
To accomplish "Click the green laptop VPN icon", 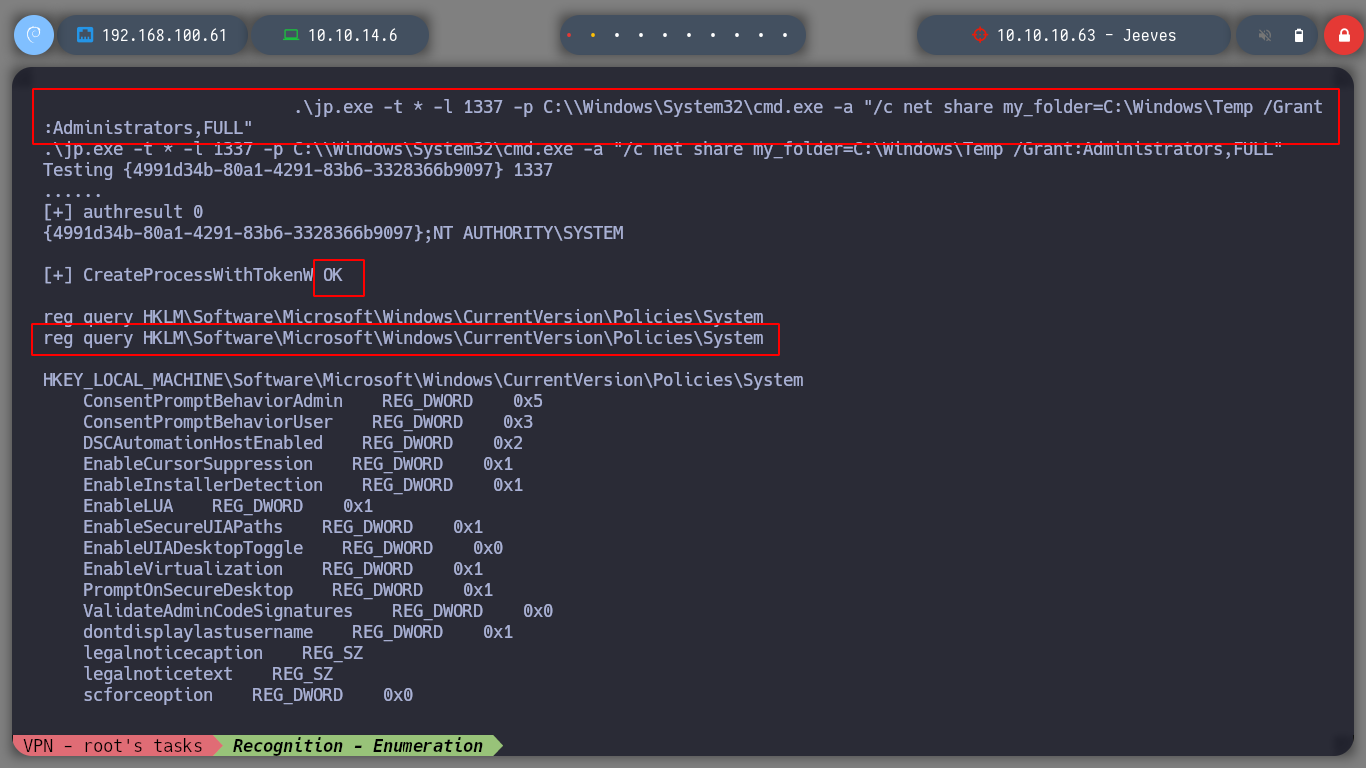I will click(291, 35).
